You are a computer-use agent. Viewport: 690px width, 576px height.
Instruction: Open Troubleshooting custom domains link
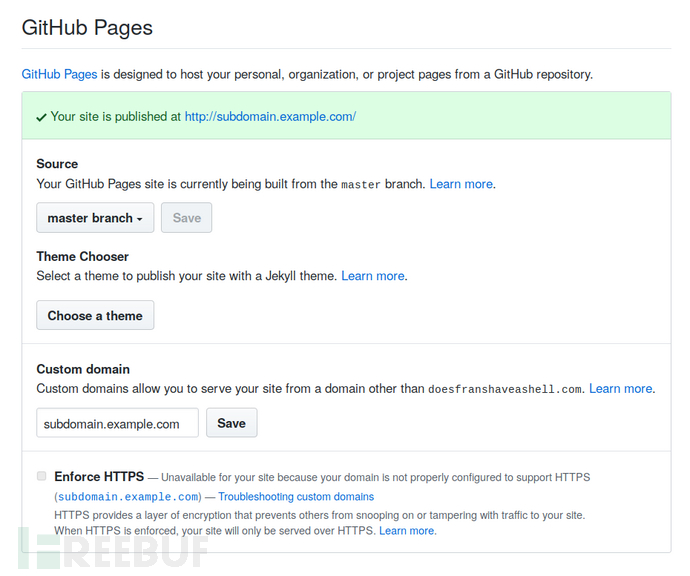(296, 497)
